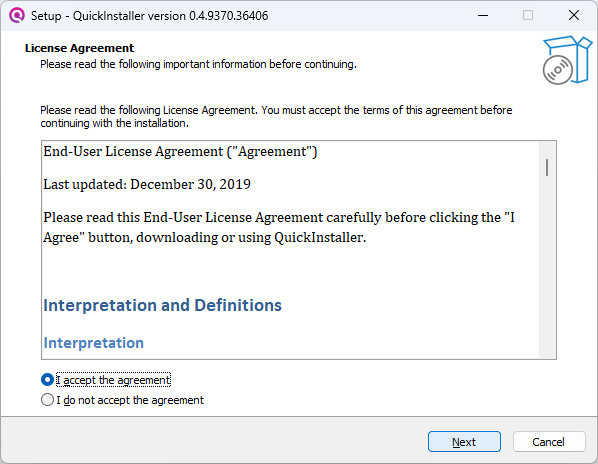Abort setup with the Cancel button
The image size is (598, 464).
pos(548,442)
